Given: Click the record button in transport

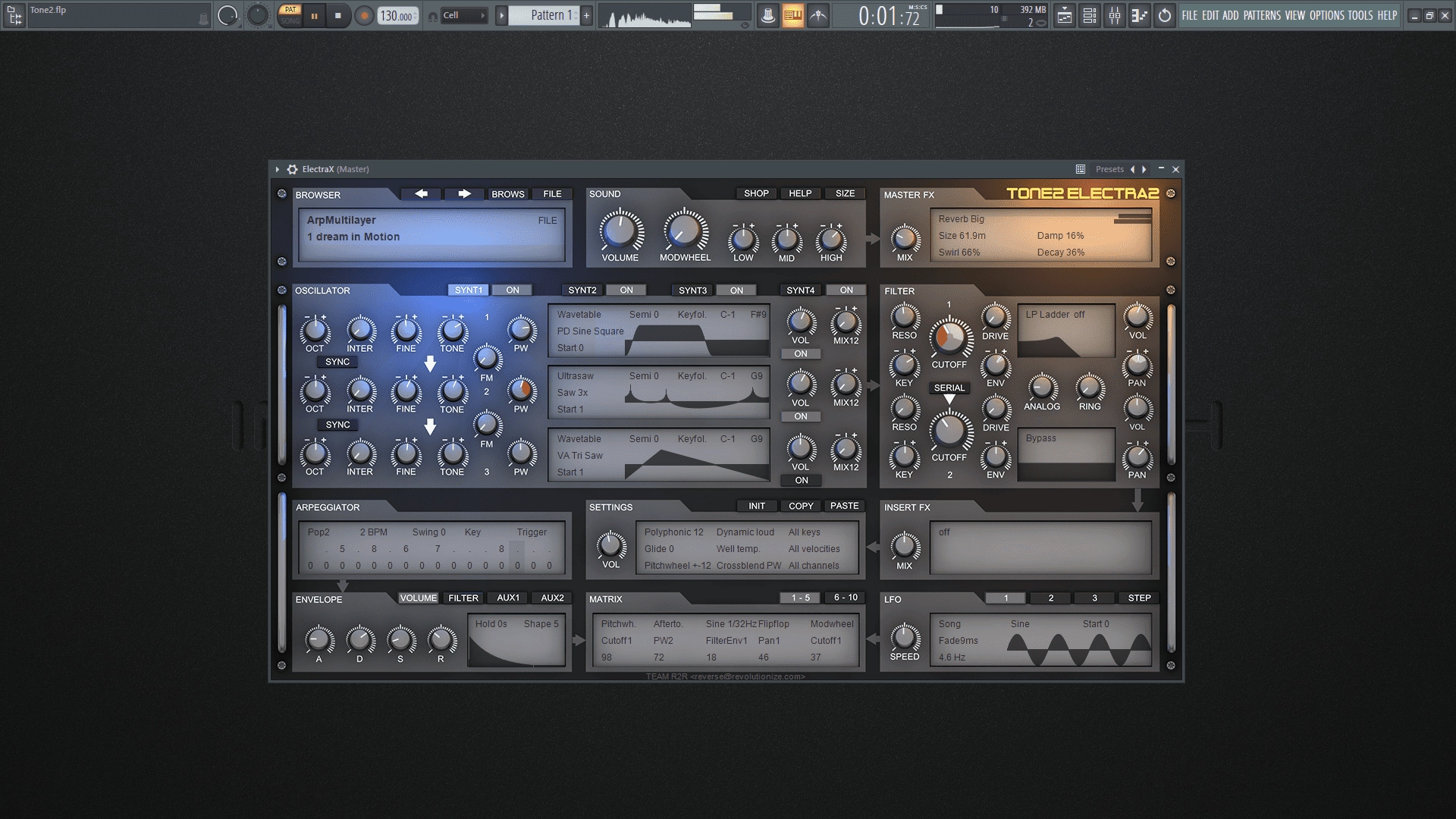Looking at the screenshot, I should 364,15.
